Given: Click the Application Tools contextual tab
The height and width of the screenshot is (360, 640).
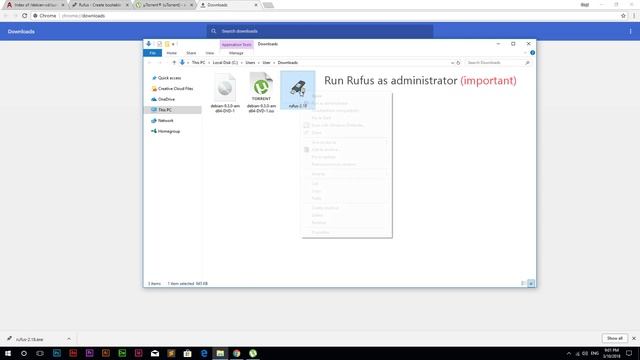Looking at the screenshot, I should coord(236,44).
